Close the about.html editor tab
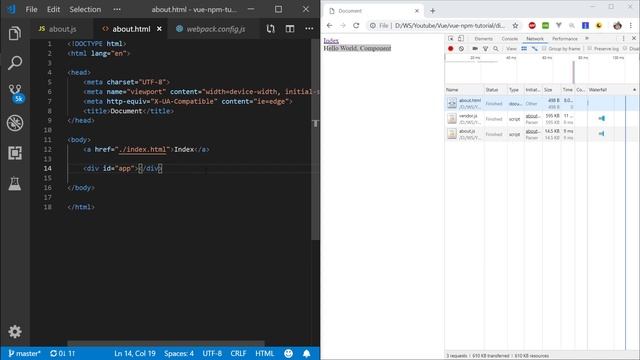This screenshot has height=360, width=640. click(x=159, y=29)
